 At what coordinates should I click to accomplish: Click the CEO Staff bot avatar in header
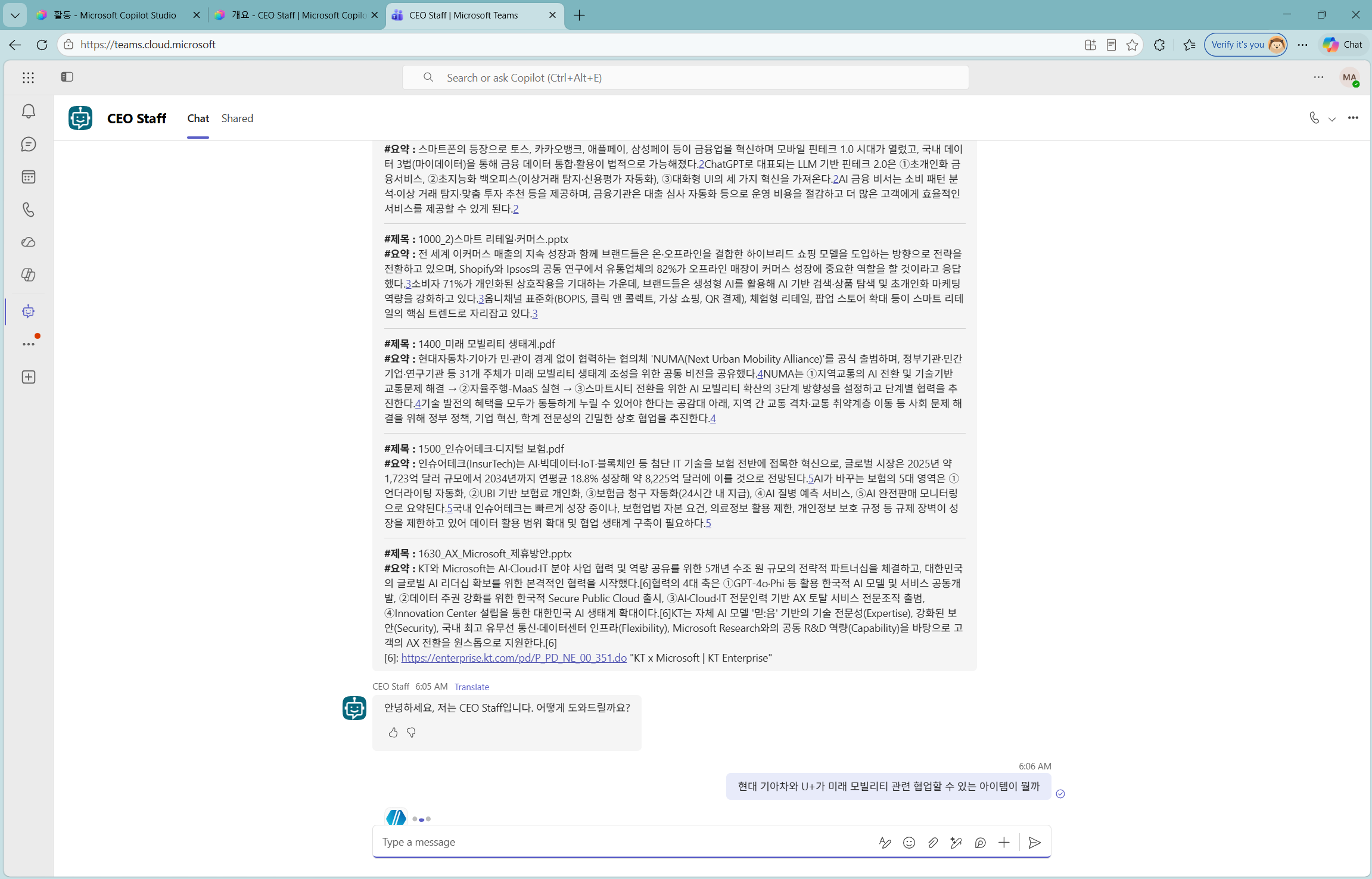tap(80, 118)
